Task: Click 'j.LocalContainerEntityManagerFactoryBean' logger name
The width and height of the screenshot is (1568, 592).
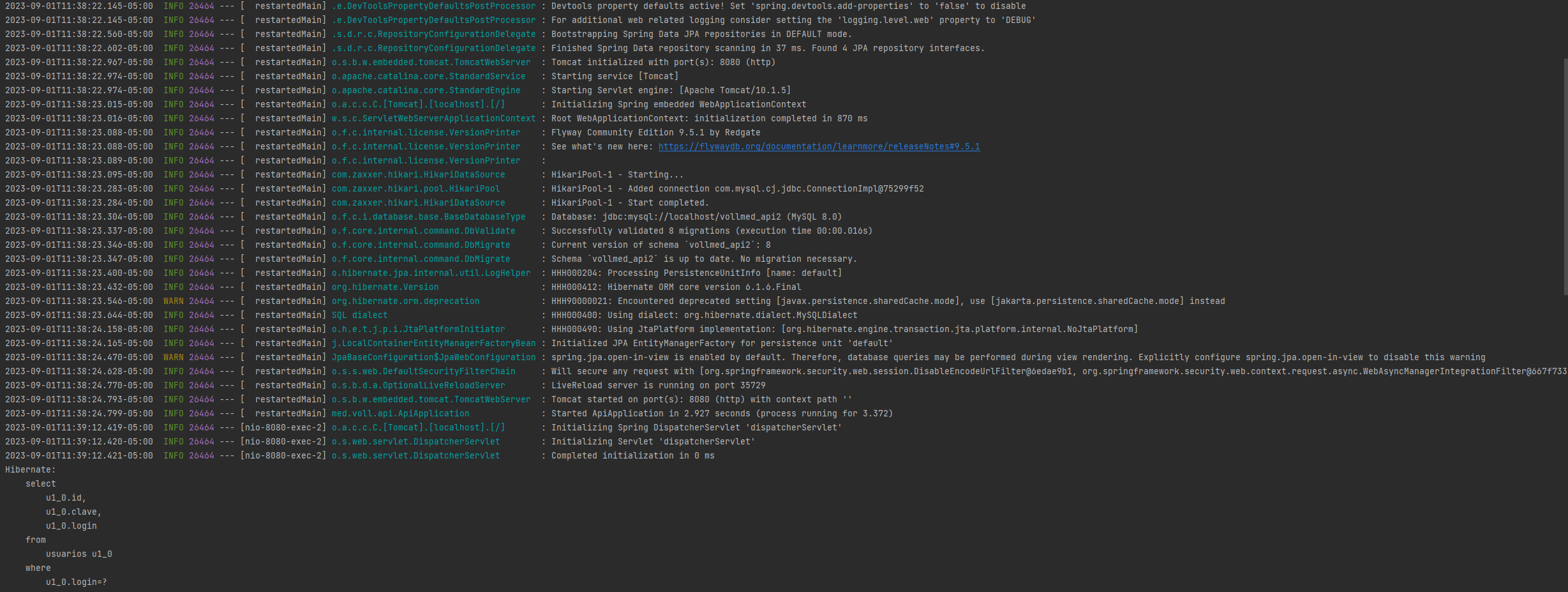Action: pos(433,344)
